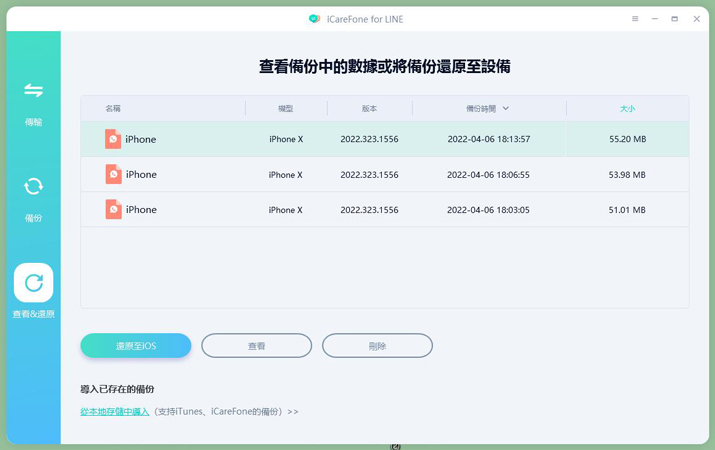Click backup file icon for 53.98 MB entry
The image size is (715, 450).
pos(114,174)
